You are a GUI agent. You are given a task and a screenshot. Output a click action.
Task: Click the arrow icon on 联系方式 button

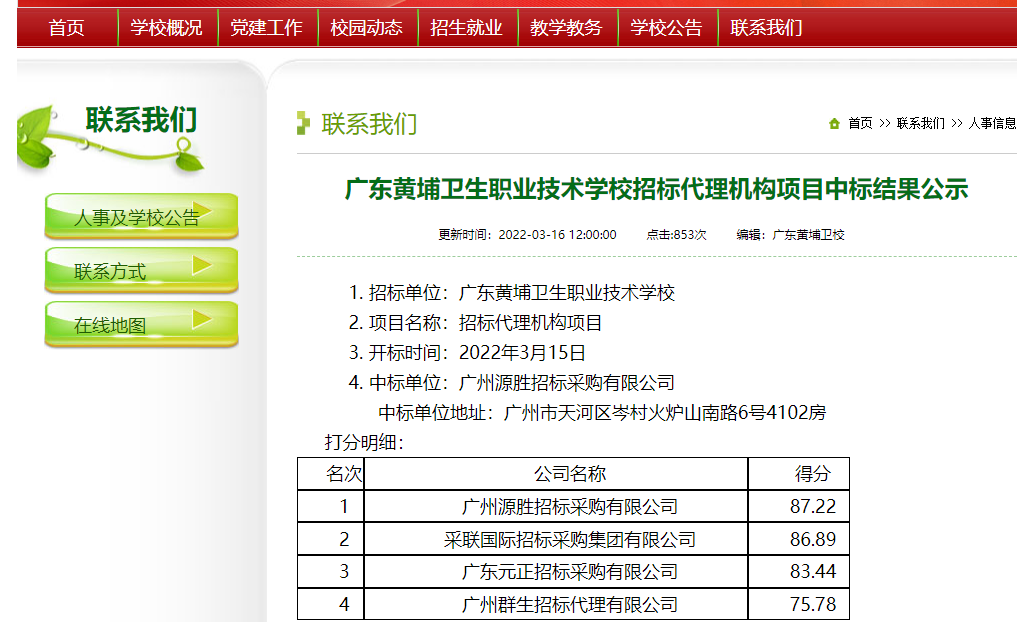pos(201,265)
